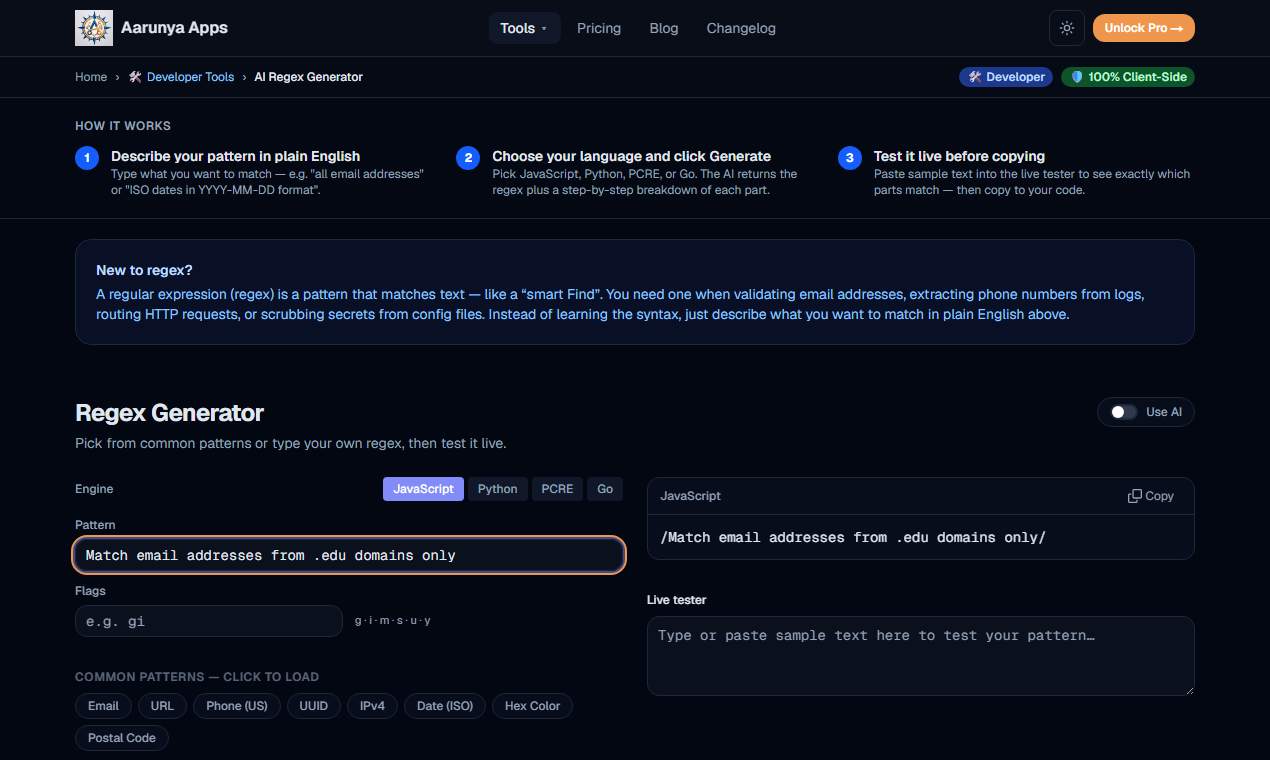The height and width of the screenshot is (760, 1270).
Task: Load the Email common pattern
Action: [103, 706]
